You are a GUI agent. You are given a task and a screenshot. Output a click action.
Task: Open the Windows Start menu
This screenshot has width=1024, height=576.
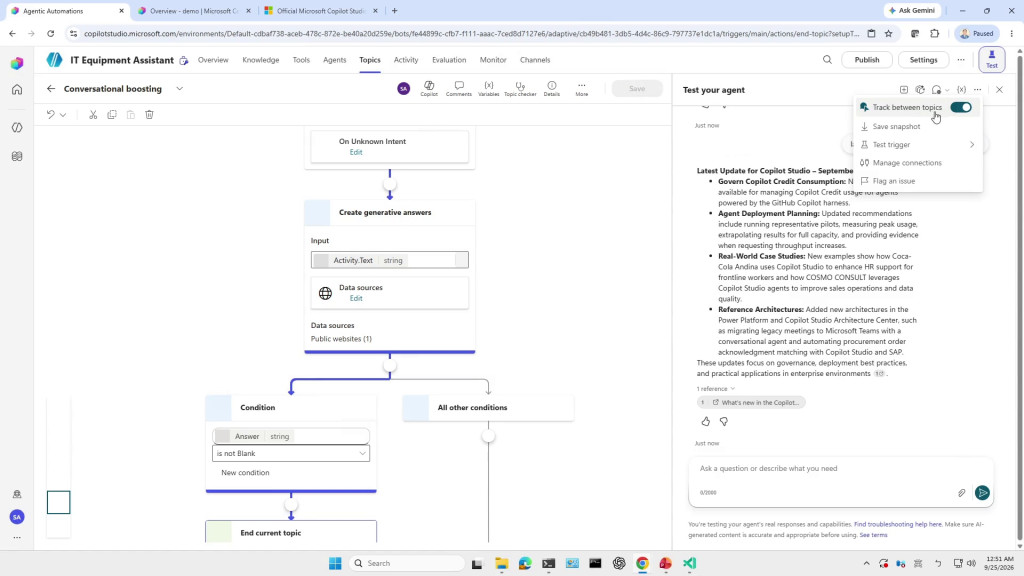[x=335, y=564]
